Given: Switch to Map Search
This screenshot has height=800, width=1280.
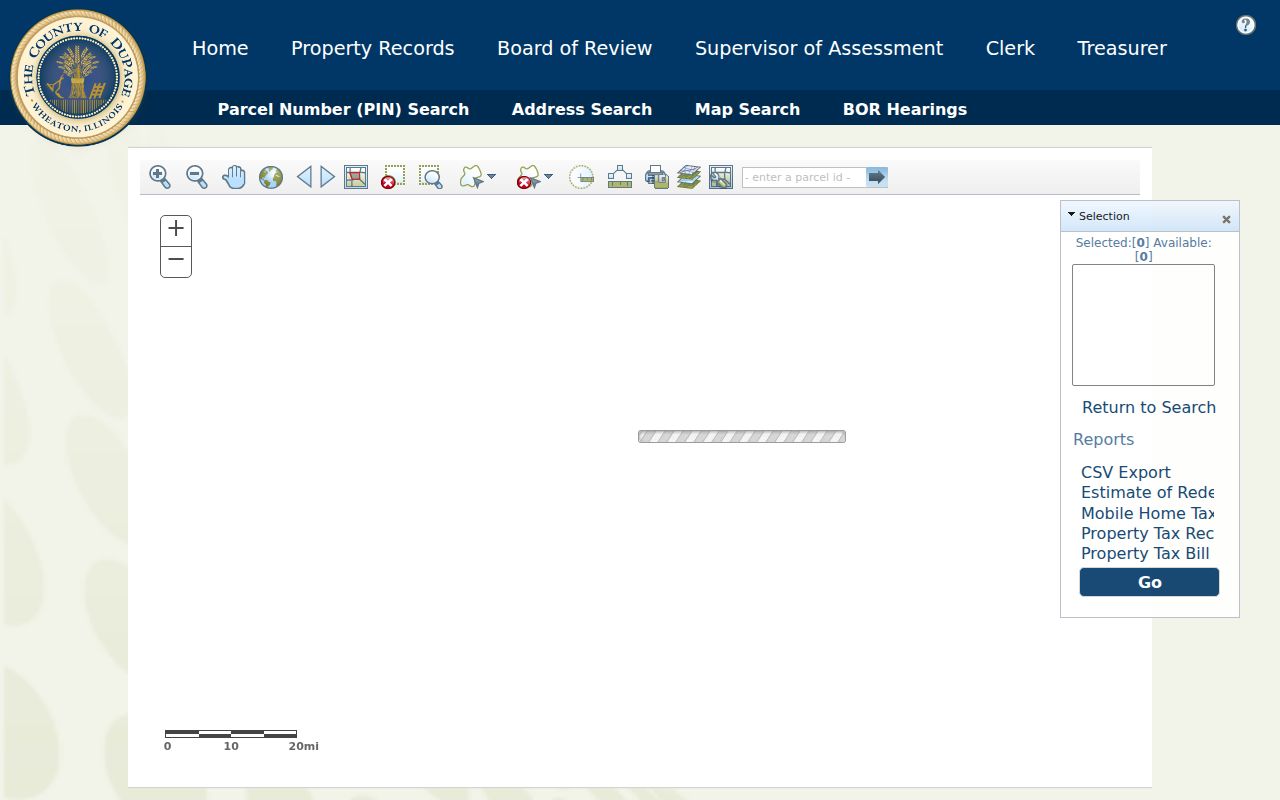Looking at the screenshot, I should coord(748,109).
